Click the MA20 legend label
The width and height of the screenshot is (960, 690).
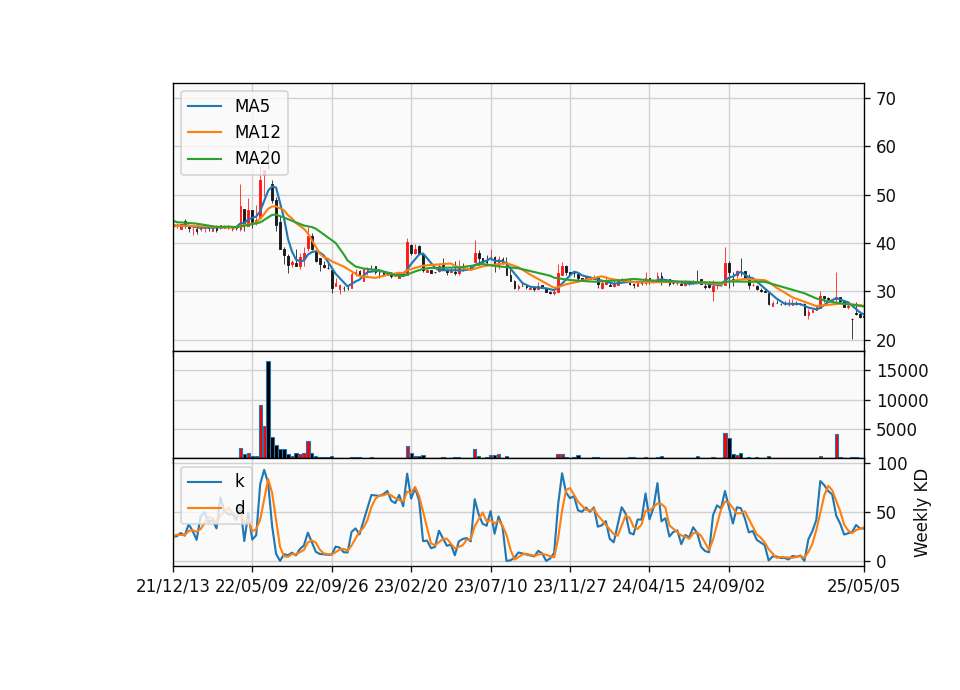point(257,158)
